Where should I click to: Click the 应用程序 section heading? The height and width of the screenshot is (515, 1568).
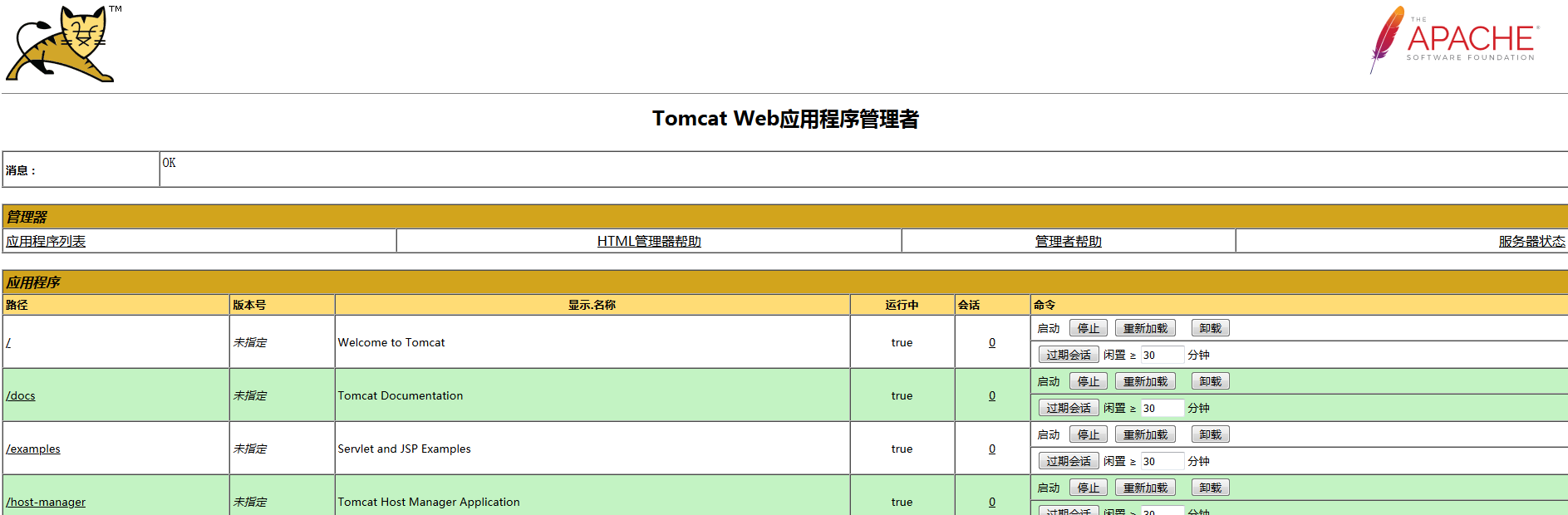[33, 282]
